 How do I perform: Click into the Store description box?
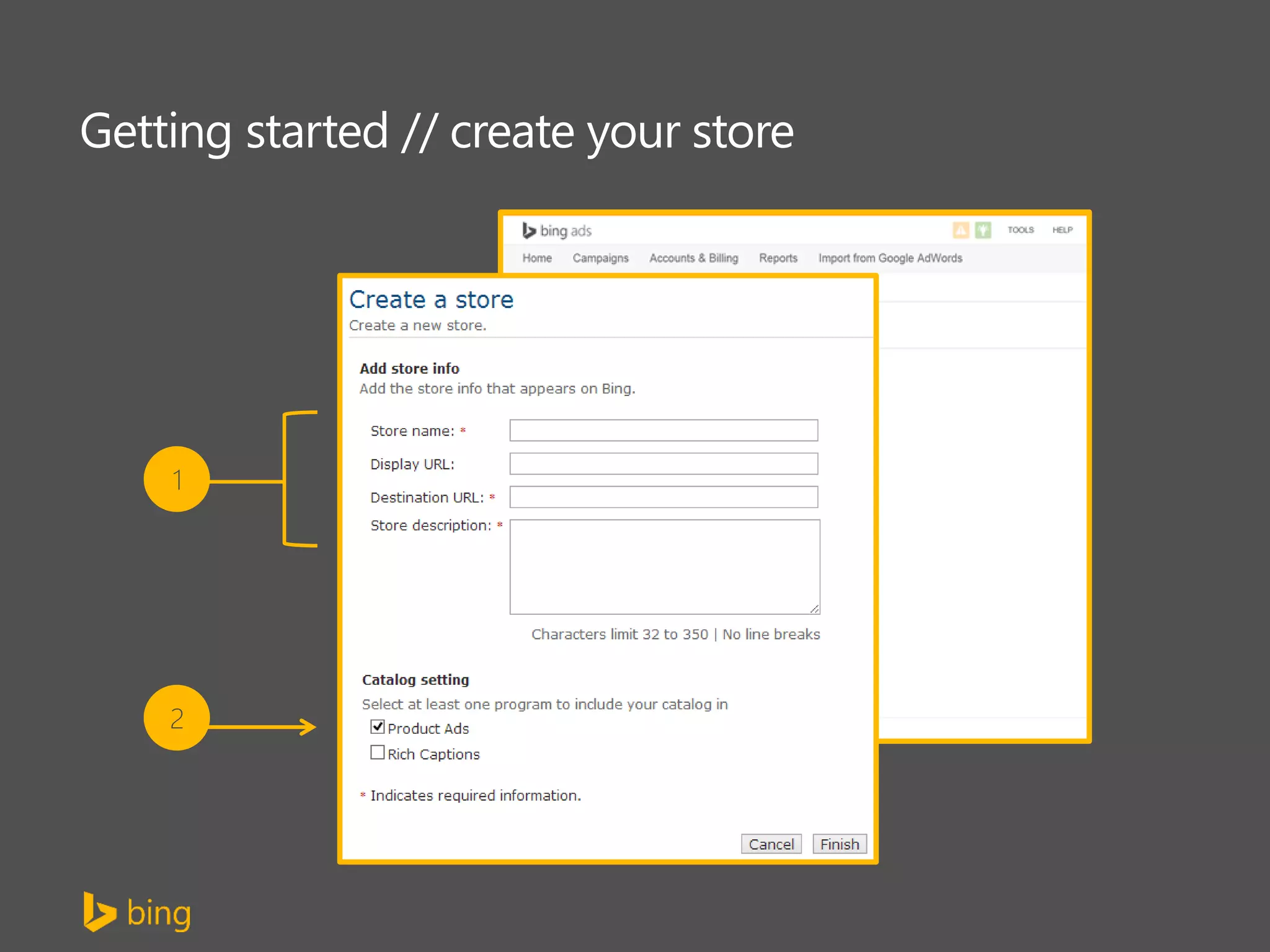(x=665, y=567)
